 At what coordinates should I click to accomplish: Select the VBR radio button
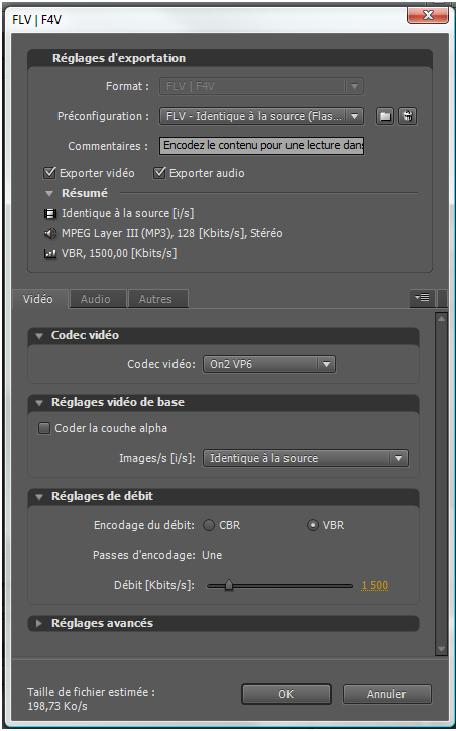point(312,525)
